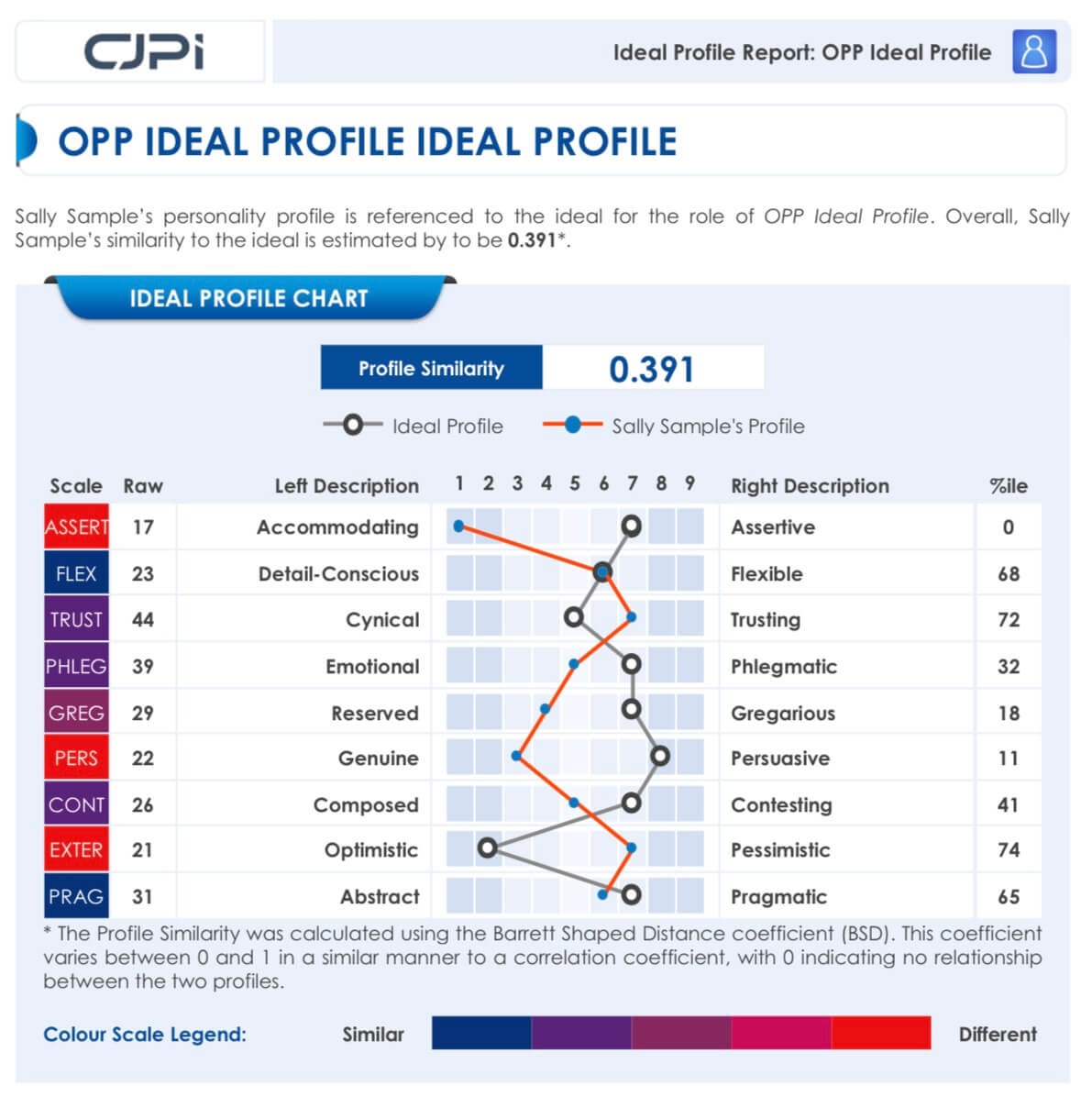The height and width of the screenshot is (1097, 1092).
Task: Select the PRAG scale label
Action: coord(76,896)
